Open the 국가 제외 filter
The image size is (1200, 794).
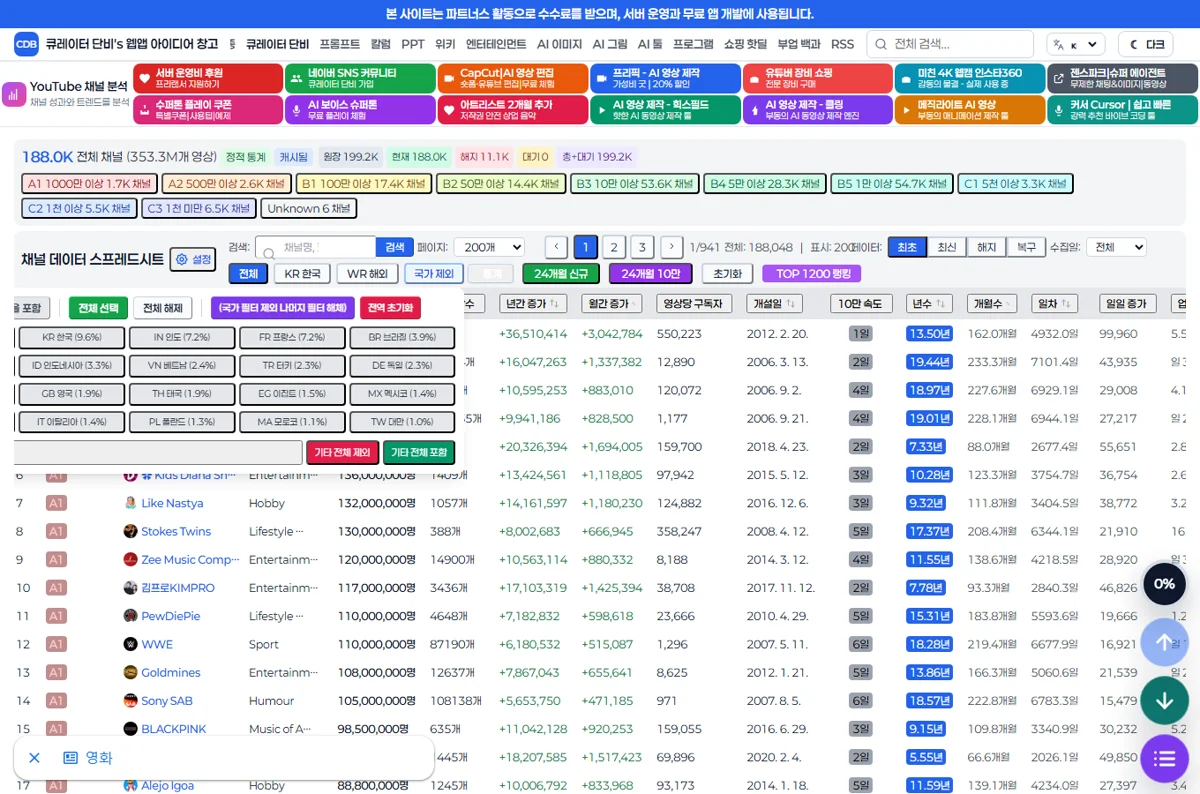tap(434, 273)
